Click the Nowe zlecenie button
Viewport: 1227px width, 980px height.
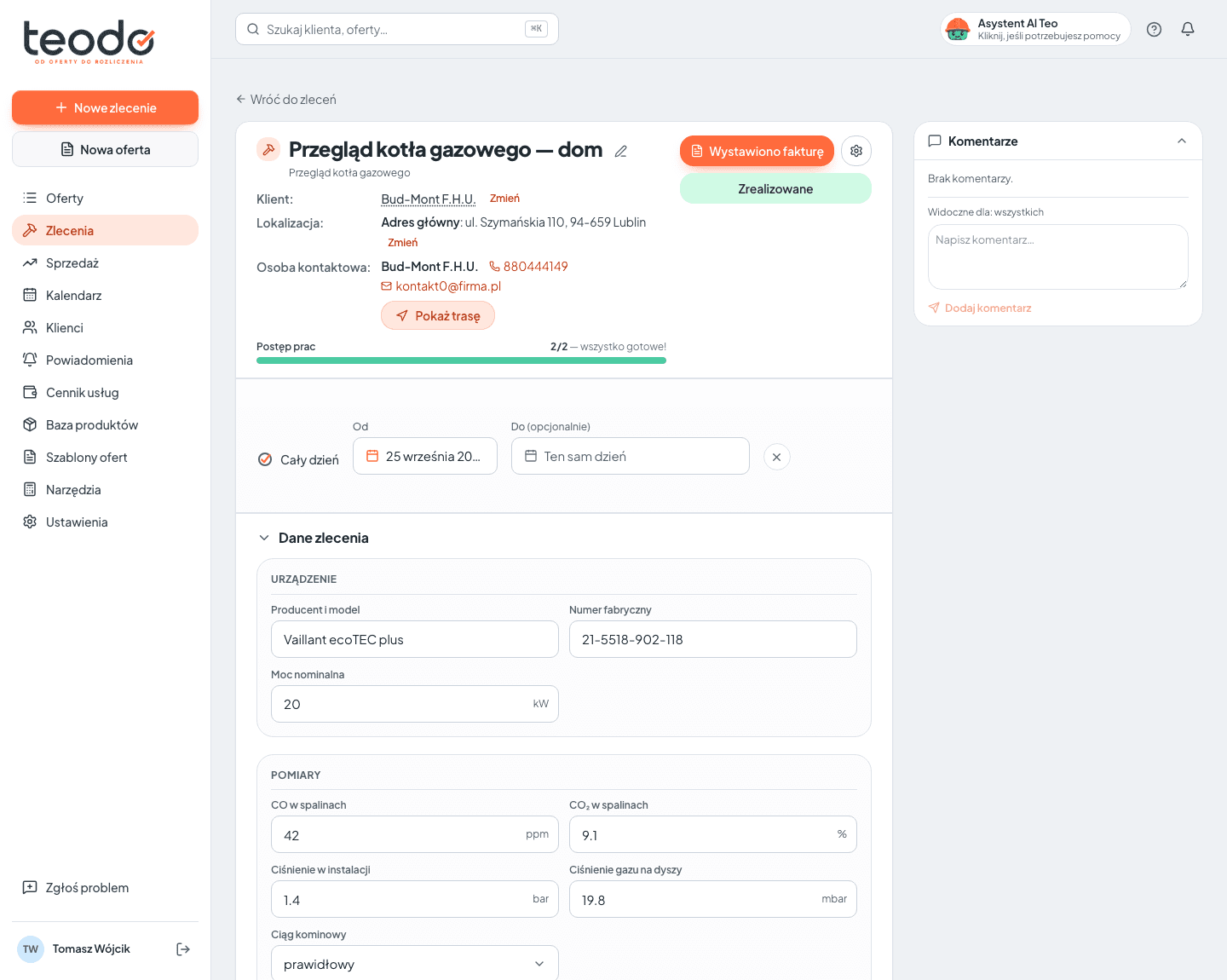click(105, 107)
